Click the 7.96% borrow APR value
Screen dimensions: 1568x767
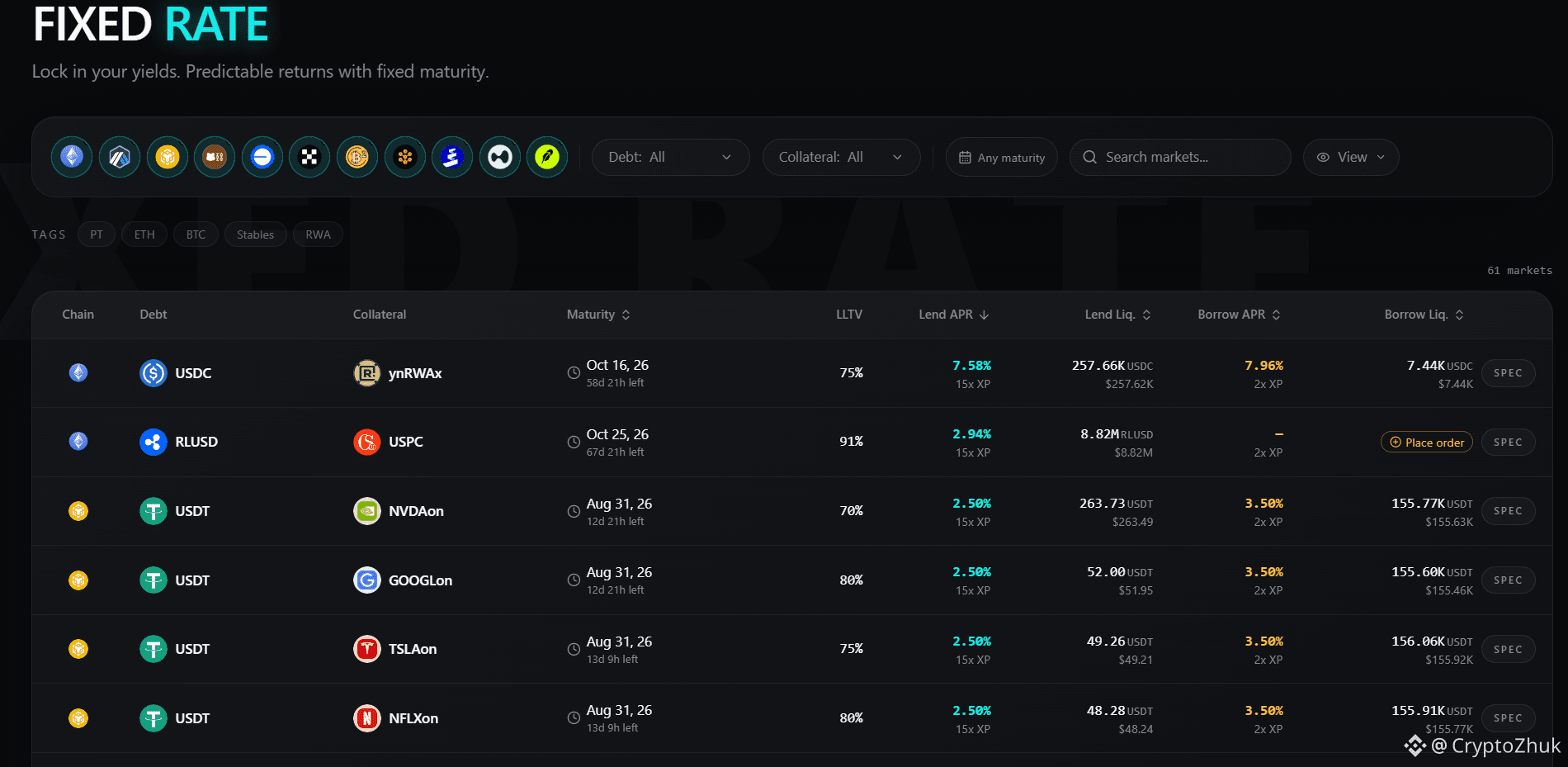click(x=1263, y=365)
